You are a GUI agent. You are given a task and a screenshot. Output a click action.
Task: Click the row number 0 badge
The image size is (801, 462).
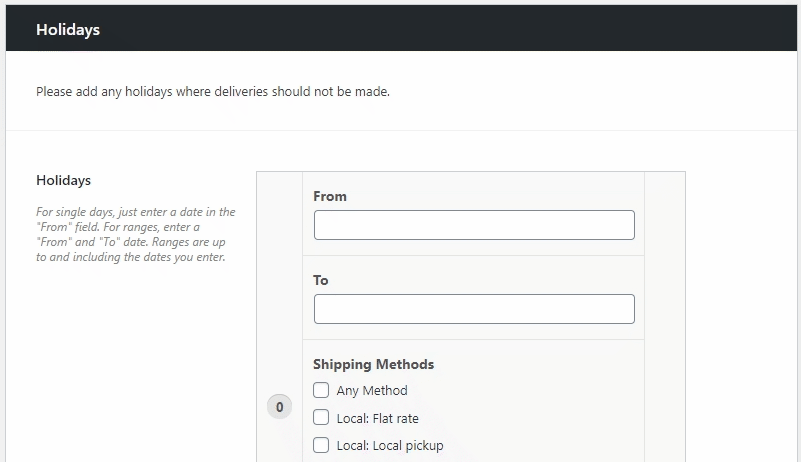coord(279,407)
